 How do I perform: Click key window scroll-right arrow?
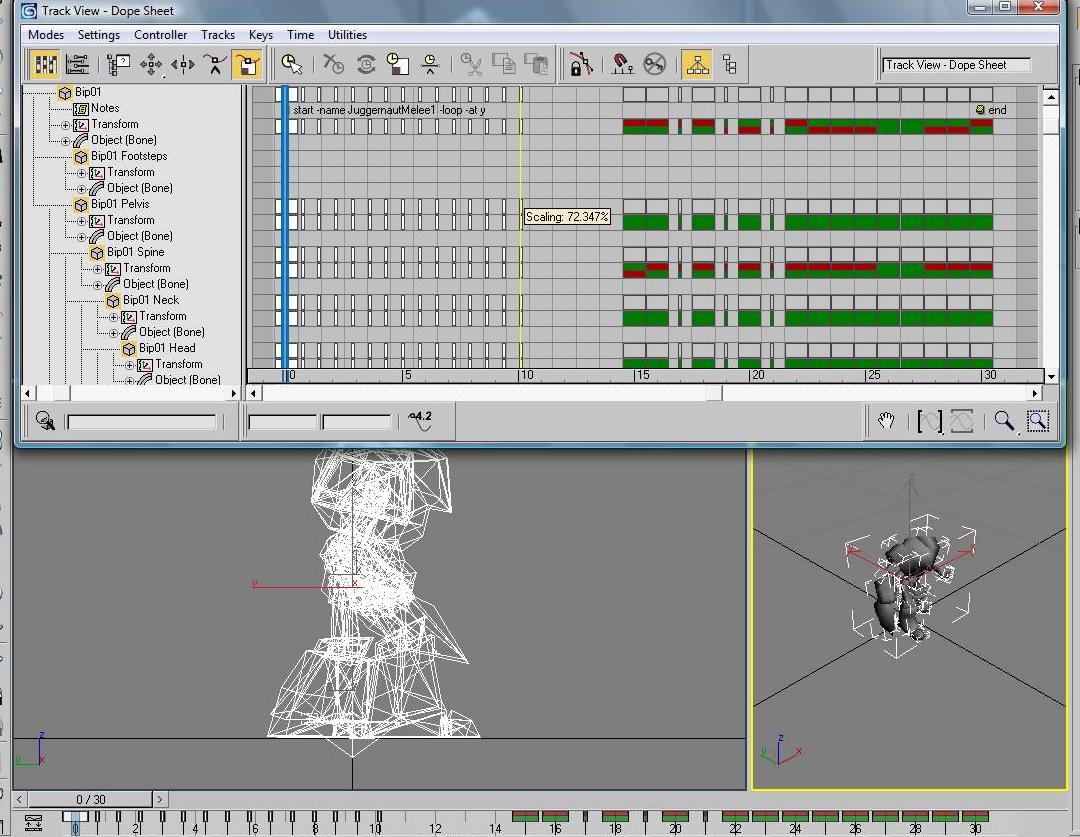pos(1035,393)
